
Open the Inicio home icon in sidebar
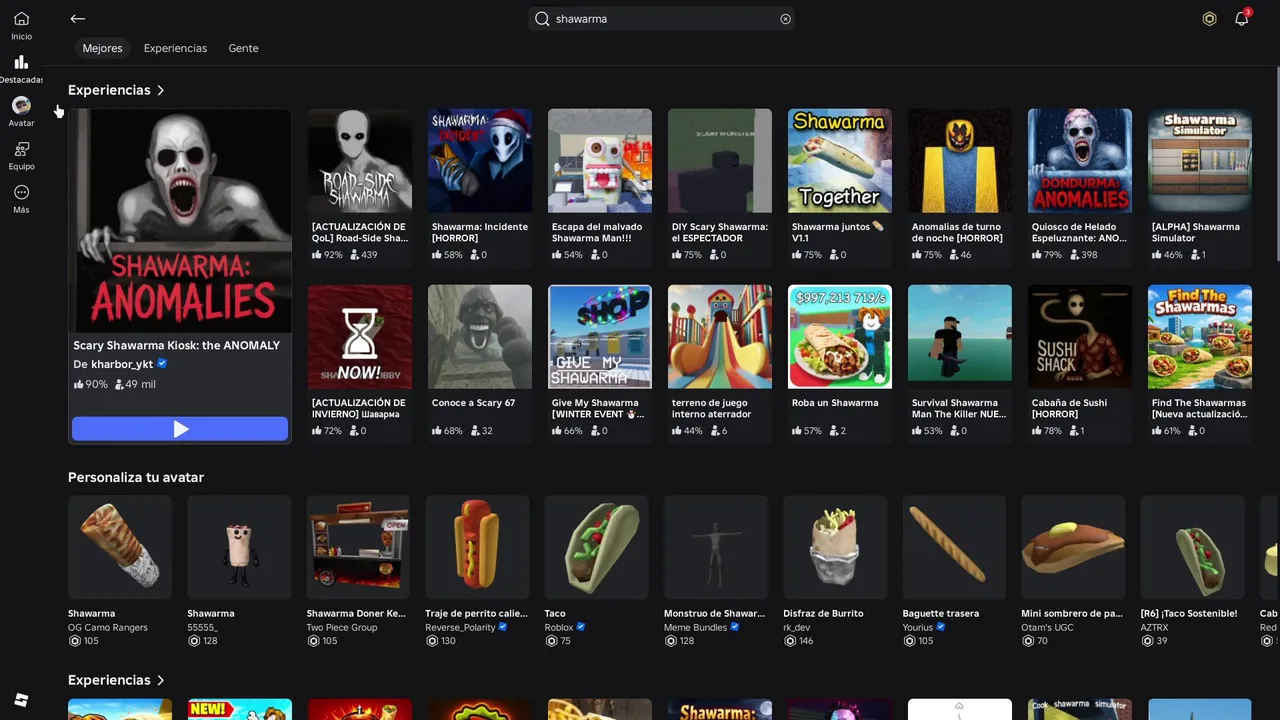click(x=21, y=19)
